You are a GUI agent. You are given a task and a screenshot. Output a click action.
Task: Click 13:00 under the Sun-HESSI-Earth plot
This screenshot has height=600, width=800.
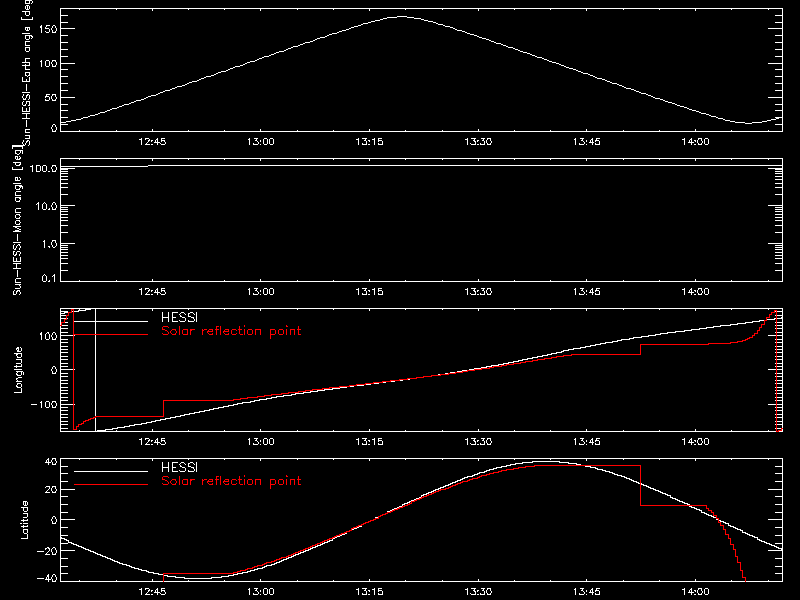click(x=261, y=142)
